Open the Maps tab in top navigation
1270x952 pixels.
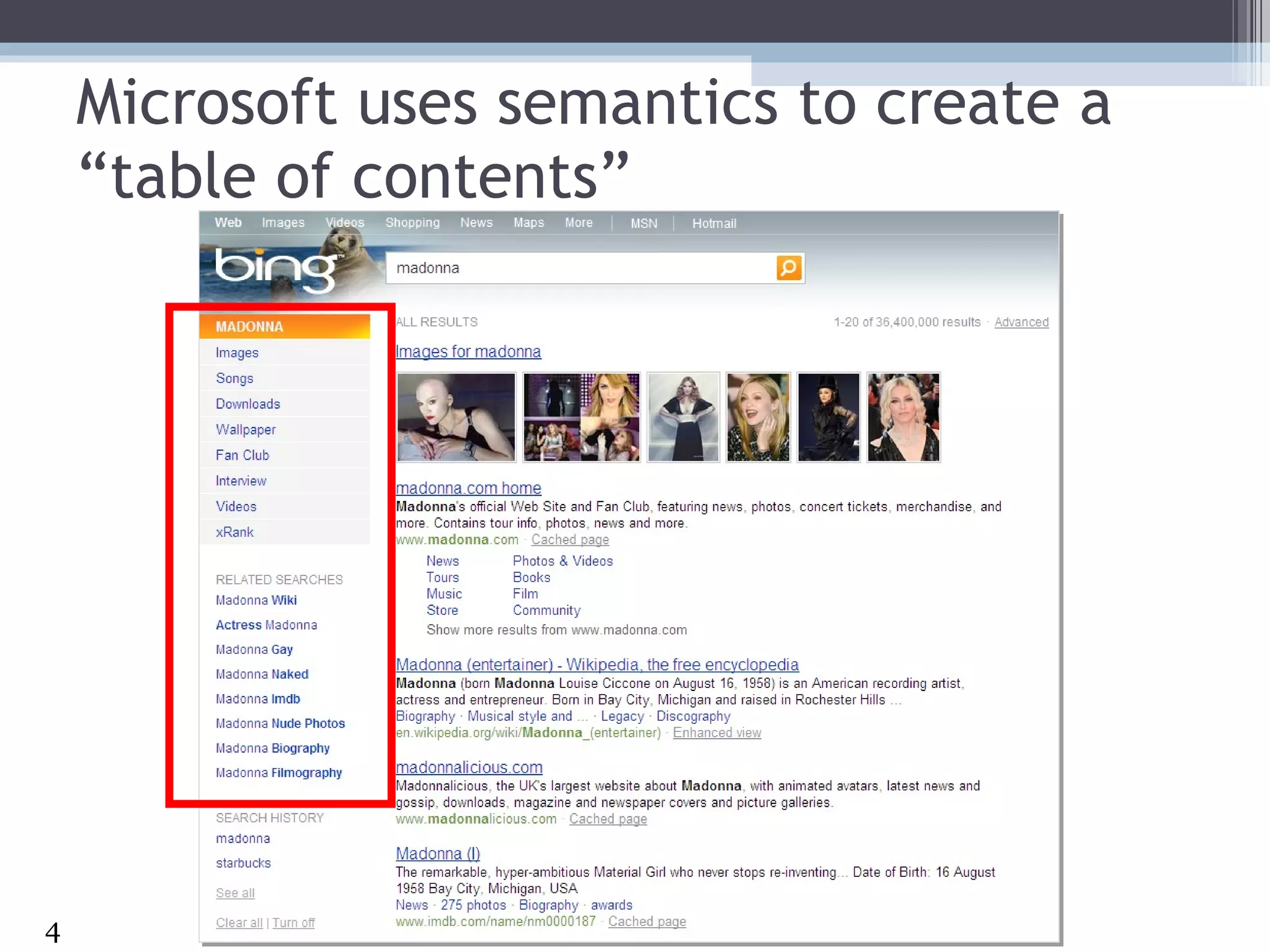click(x=528, y=223)
